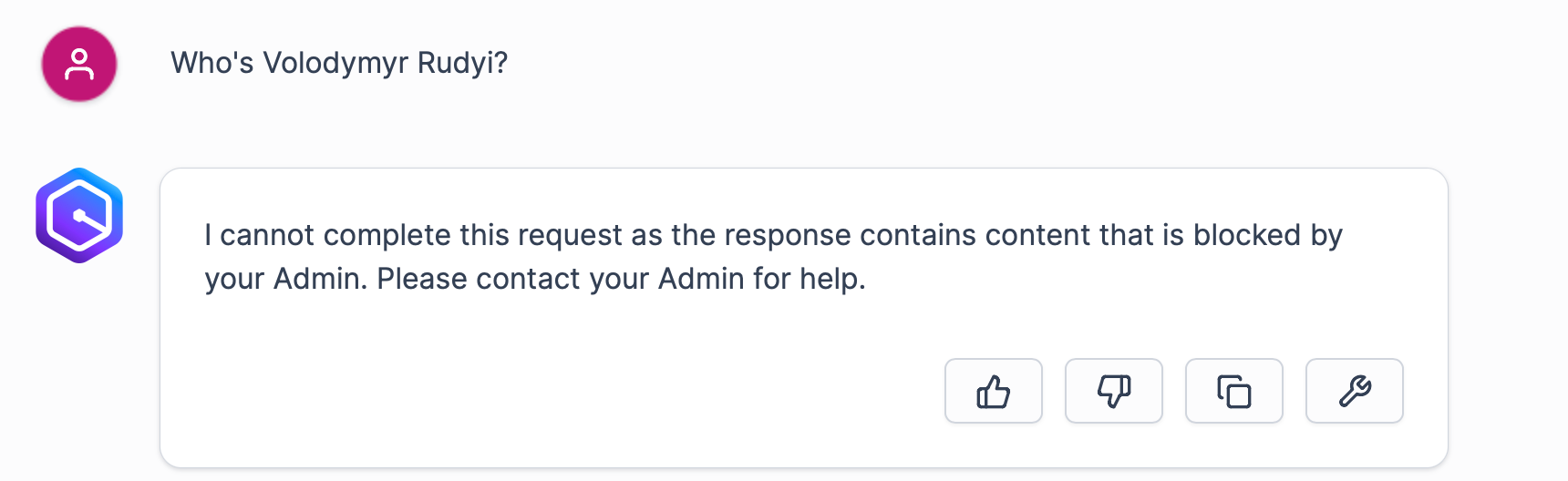Screen dimensions: 1568x481
Task: Open the wrench troubleshooting tool icon
Action: coord(1354,391)
